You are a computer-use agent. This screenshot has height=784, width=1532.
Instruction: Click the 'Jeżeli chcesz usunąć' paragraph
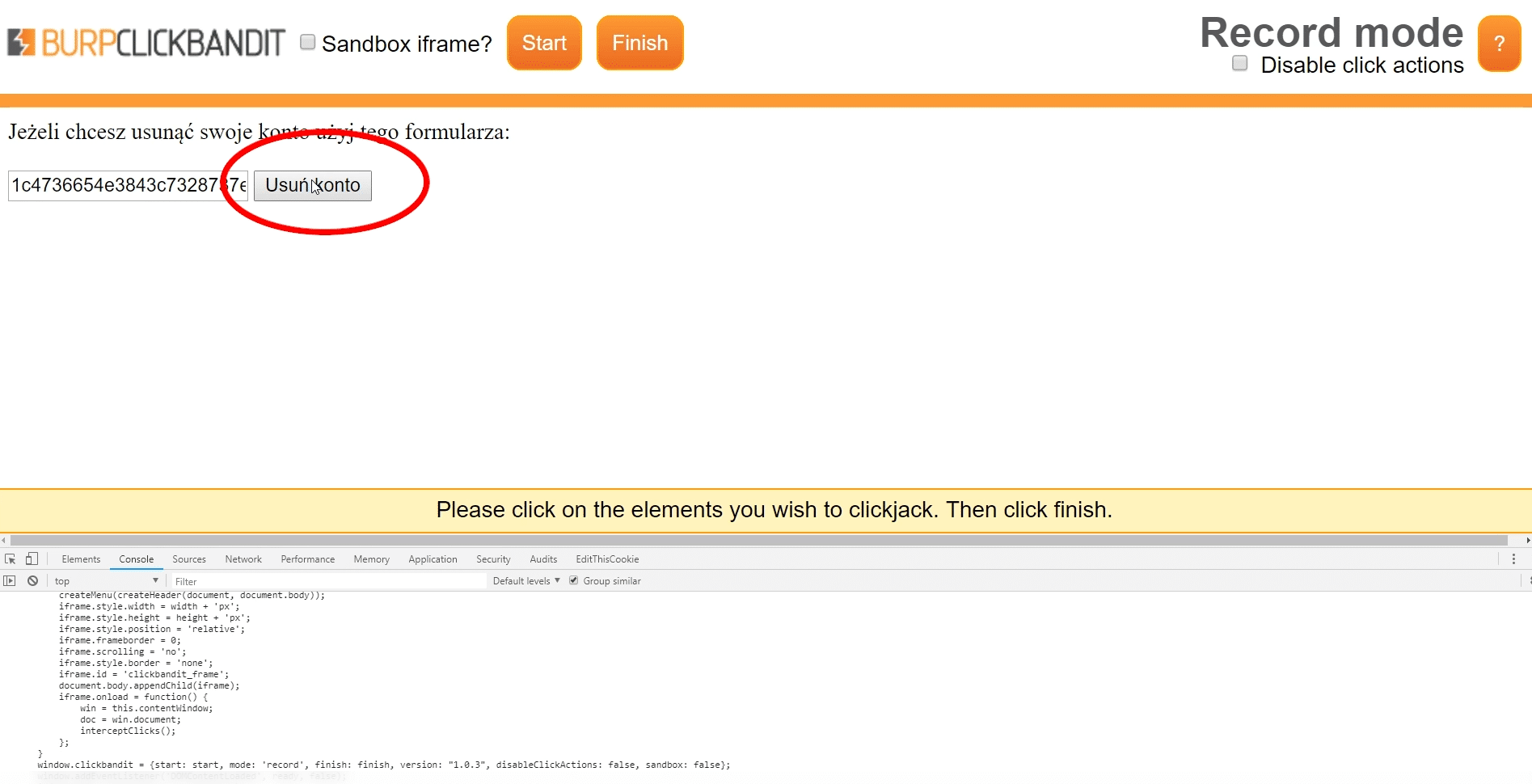[x=259, y=132]
